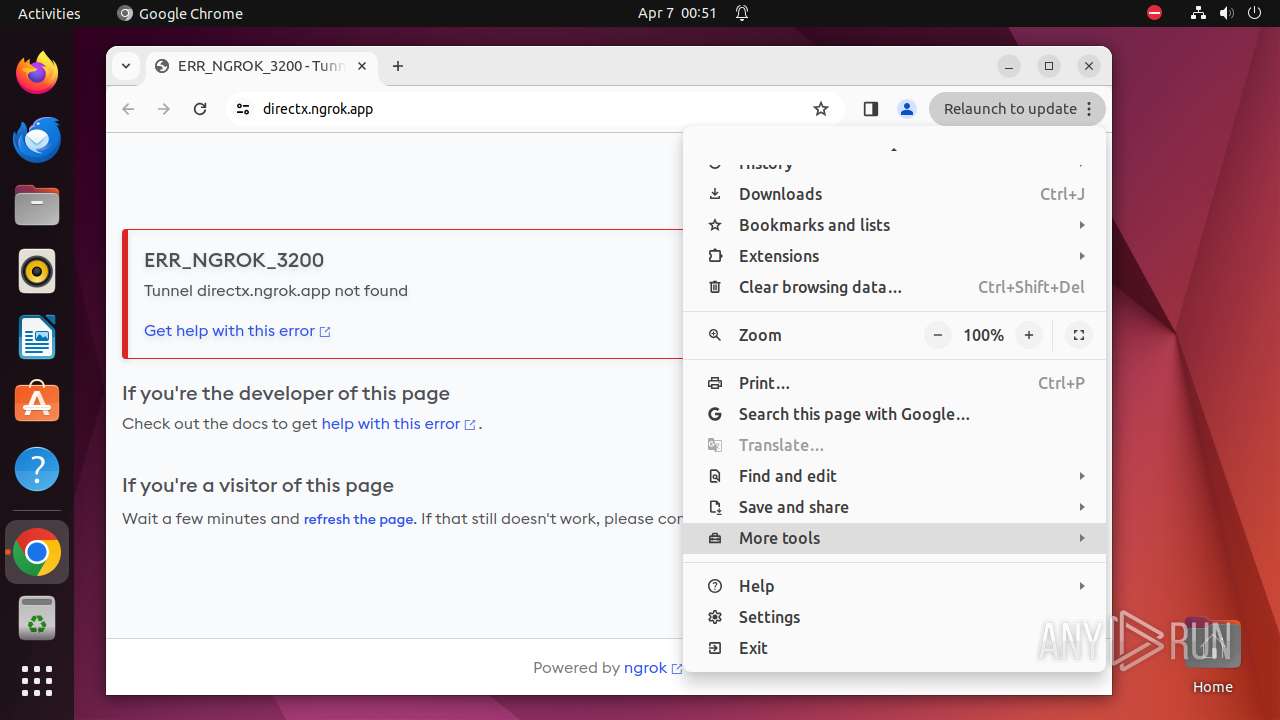This screenshot has width=1280, height=720.
Task: Select the ERR_NGROK_3200 browser tab
Action: pos(262,66)
